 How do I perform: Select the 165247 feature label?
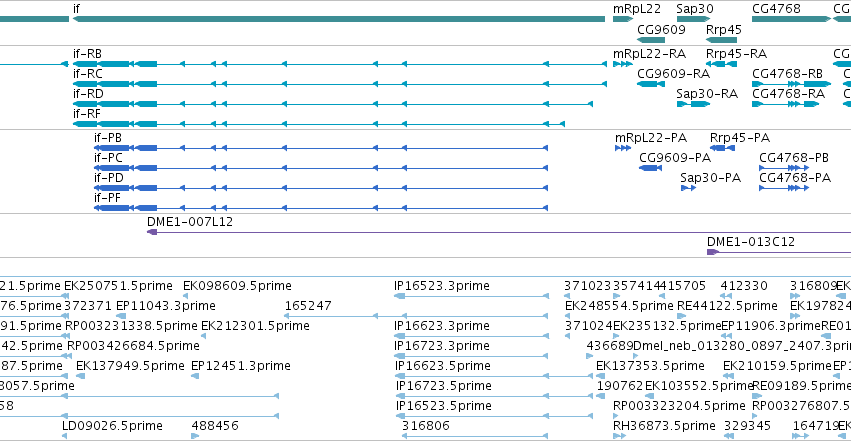click(x=308, y=306)
